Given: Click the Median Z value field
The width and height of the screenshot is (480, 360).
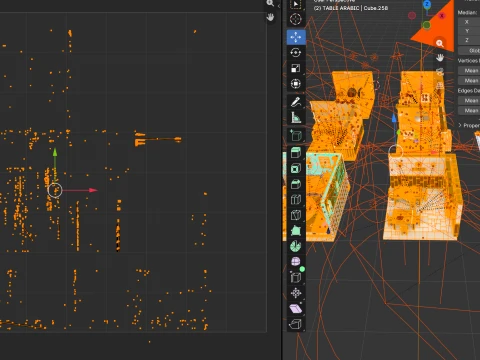Looking at the screenshot, I should click(469, 40).
